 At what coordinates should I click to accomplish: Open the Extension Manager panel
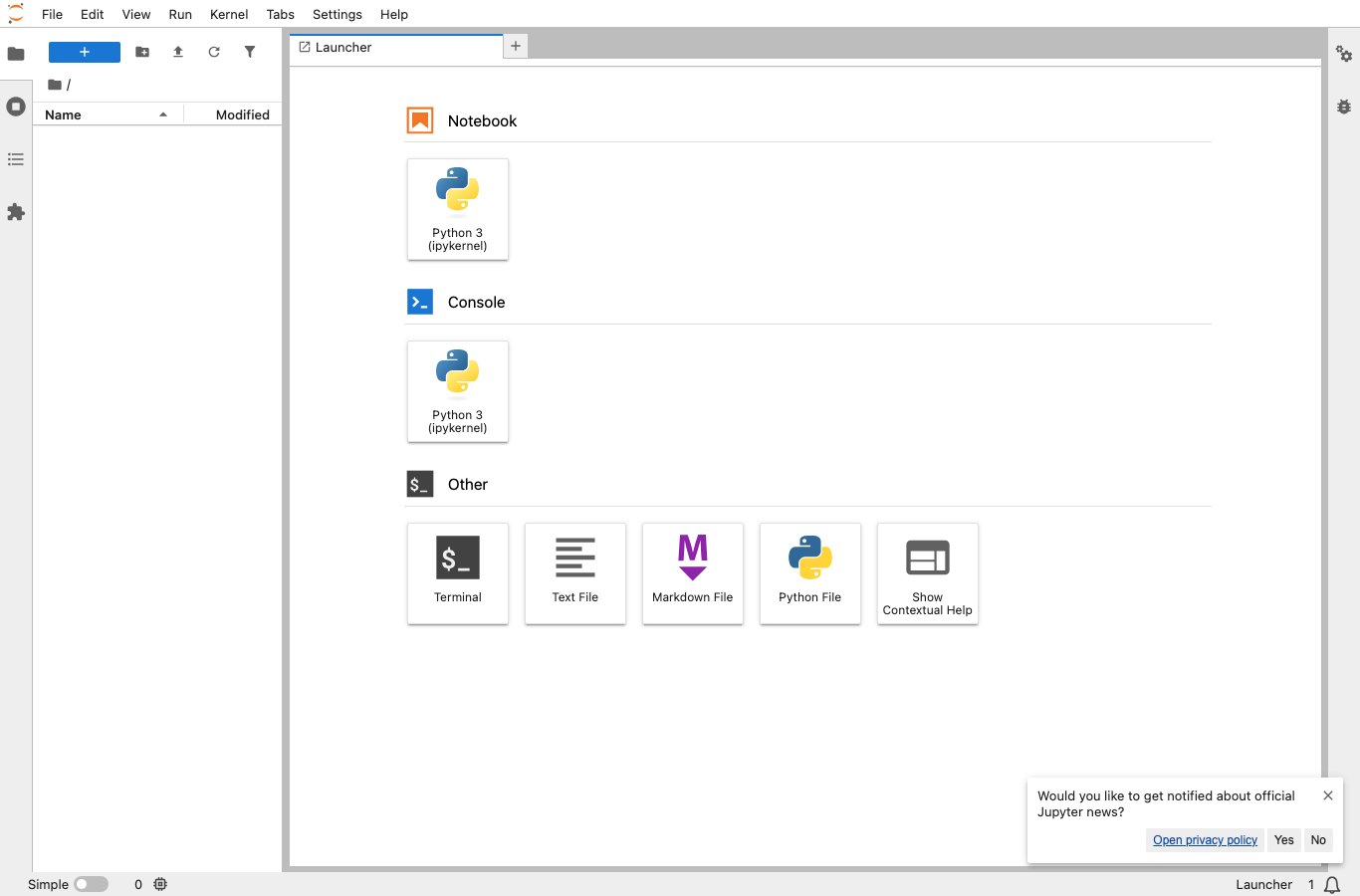(16, 212)
